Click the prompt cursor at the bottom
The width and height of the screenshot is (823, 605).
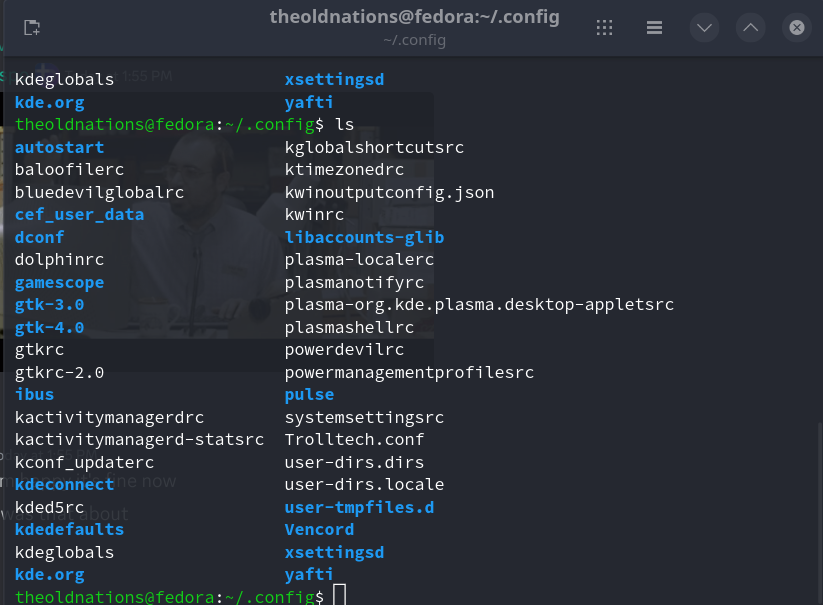[x=340, y=595]
